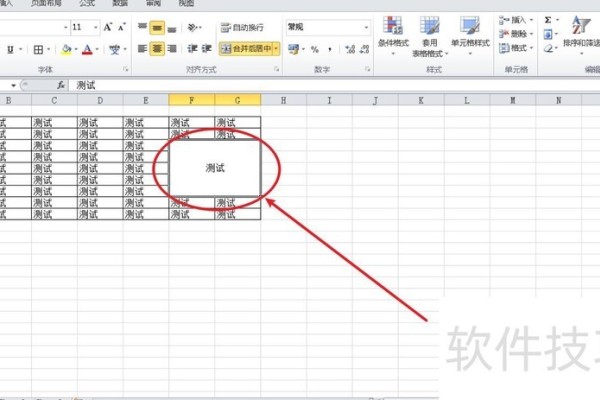Toggle middle vertical alignment
The height and width of the screenshot is (400, 600).
[x=157, y=28]
